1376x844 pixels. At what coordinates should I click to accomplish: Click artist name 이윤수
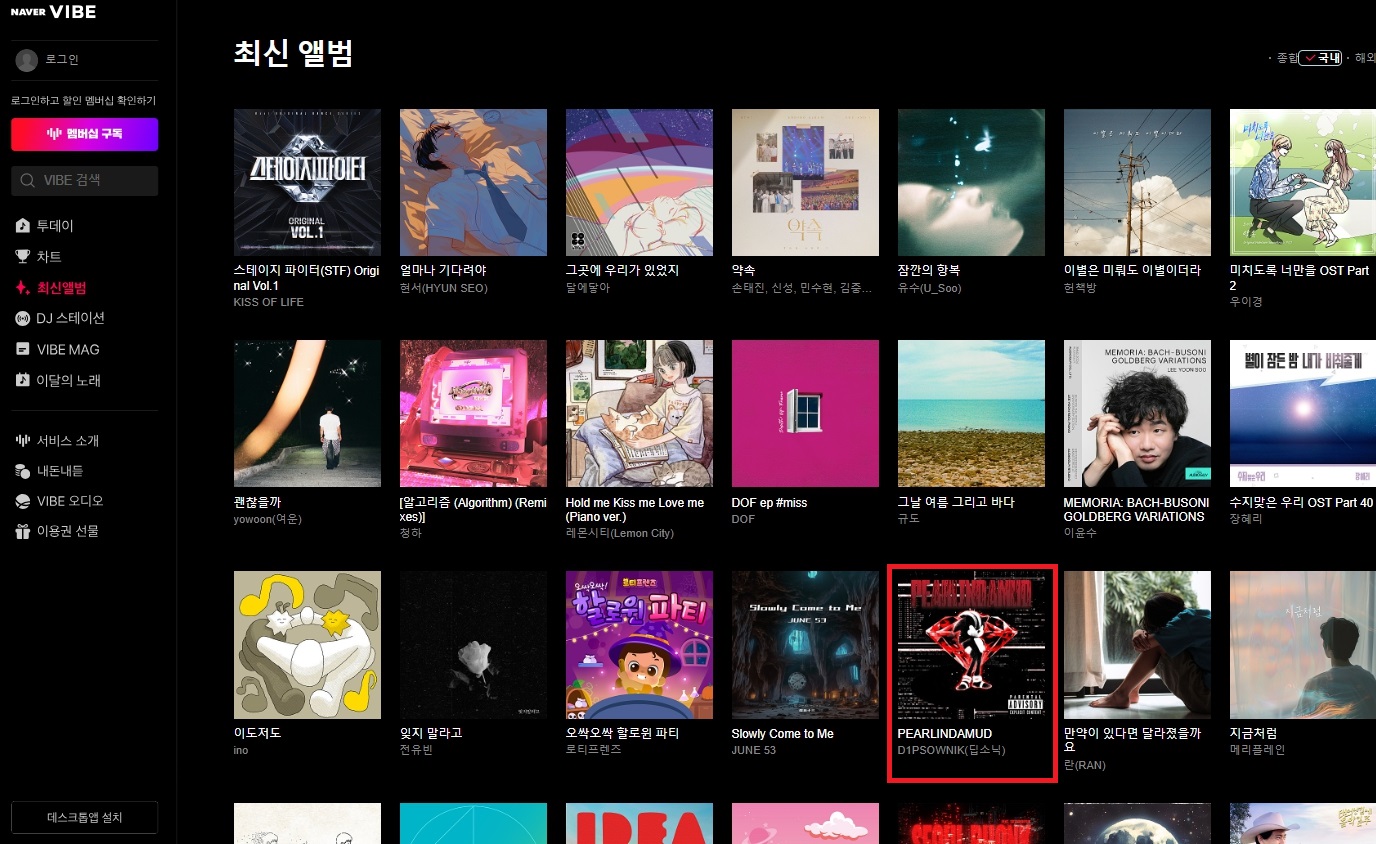point(1080,533)
